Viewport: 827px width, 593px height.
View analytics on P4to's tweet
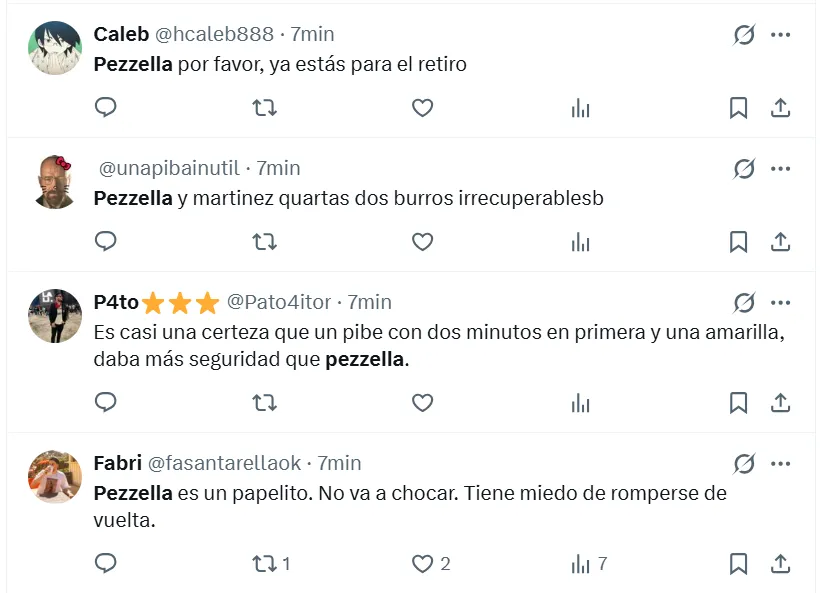581,402
